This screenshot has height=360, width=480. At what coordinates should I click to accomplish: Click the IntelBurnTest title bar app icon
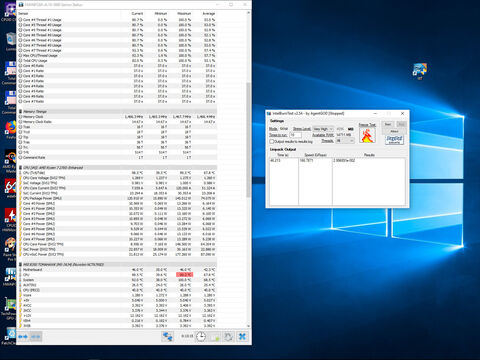pyautogui.click(x=270, y=114)
